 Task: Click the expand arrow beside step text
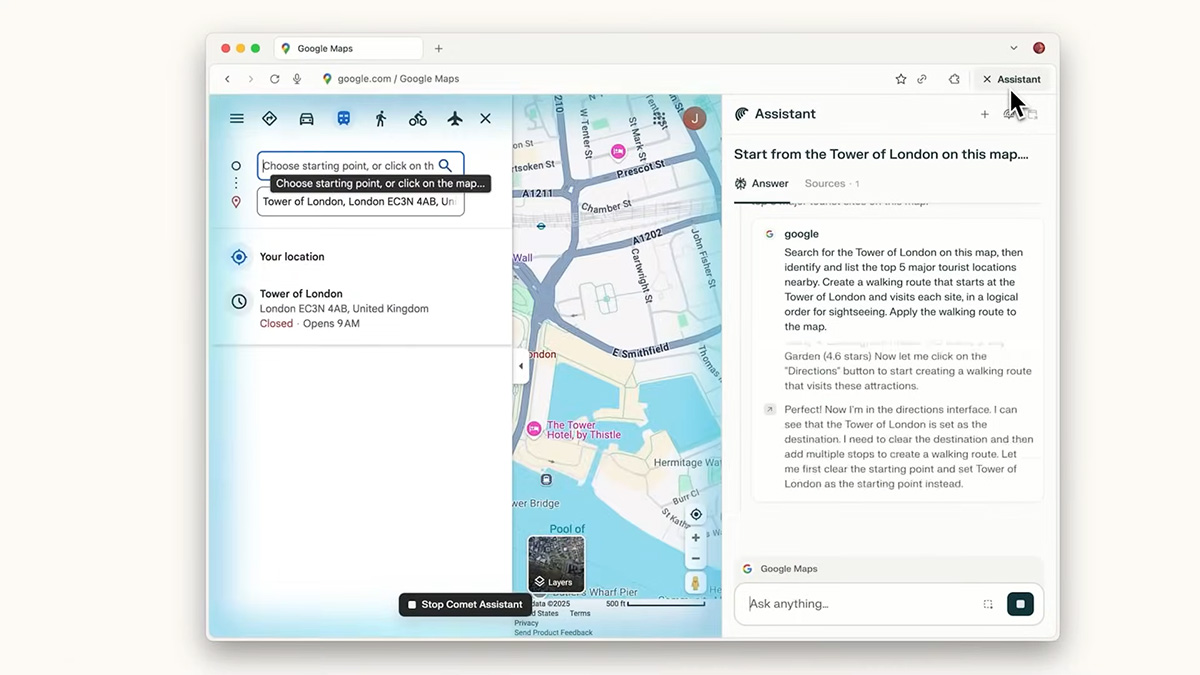pos(769,410)
